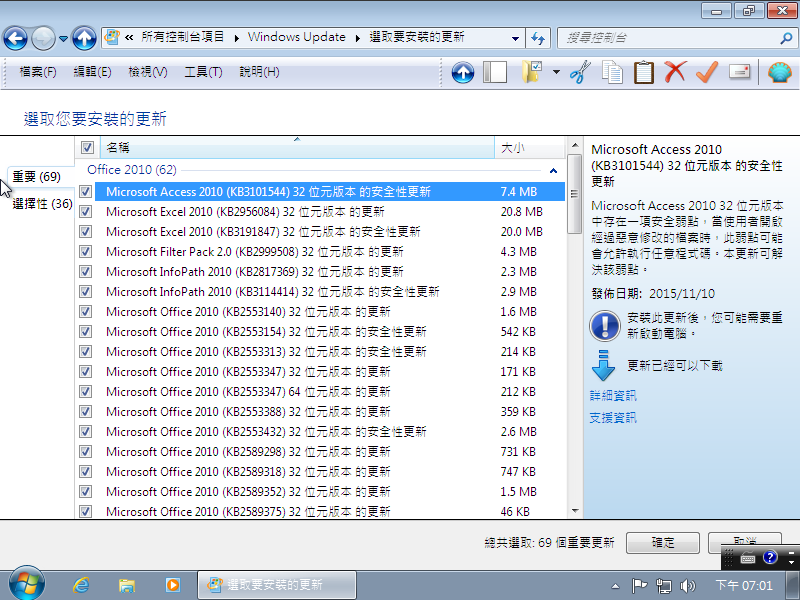Click the orange checkmark icon
This screenshot has height=600, width=800.
(707, 72)
